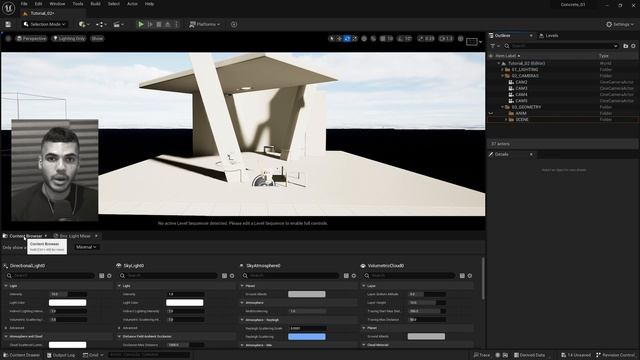The height and width of the screenshot is (360, 640).
Task: Click the viewport options hamburger icon
Action: click(x=8, y=38)
